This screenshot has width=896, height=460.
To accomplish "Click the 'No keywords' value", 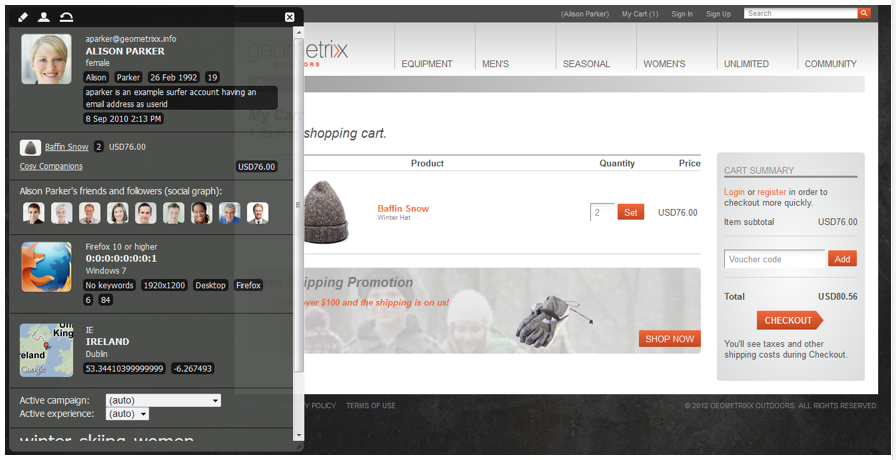I will pos(109,285).
